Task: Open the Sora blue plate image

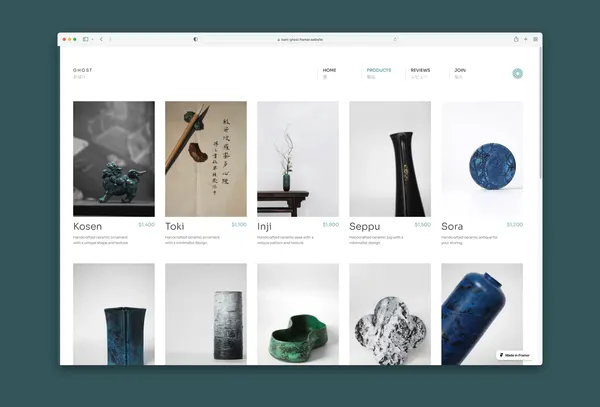Action: click(482, 159)
